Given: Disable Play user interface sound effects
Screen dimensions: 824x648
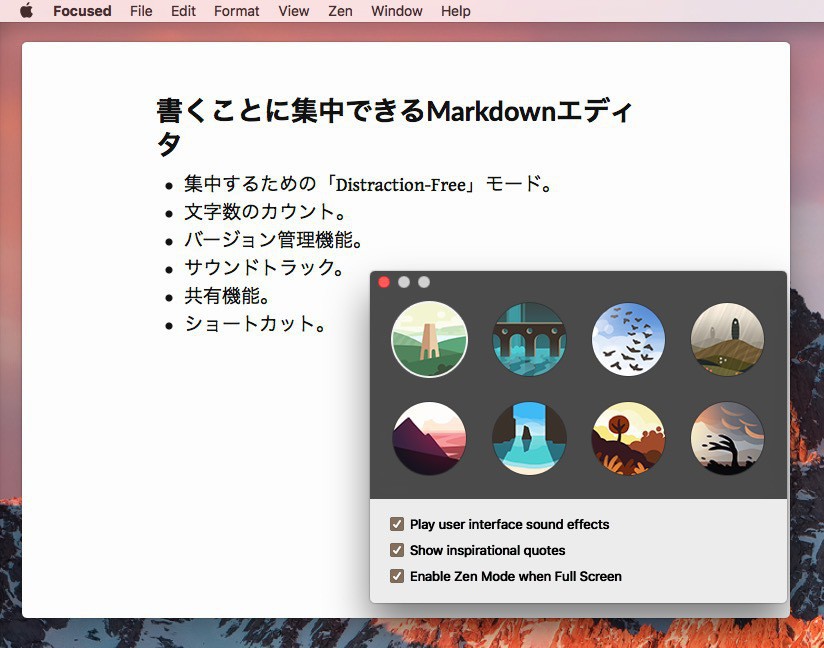Looking at the screenshot, I should pos(397,524).
